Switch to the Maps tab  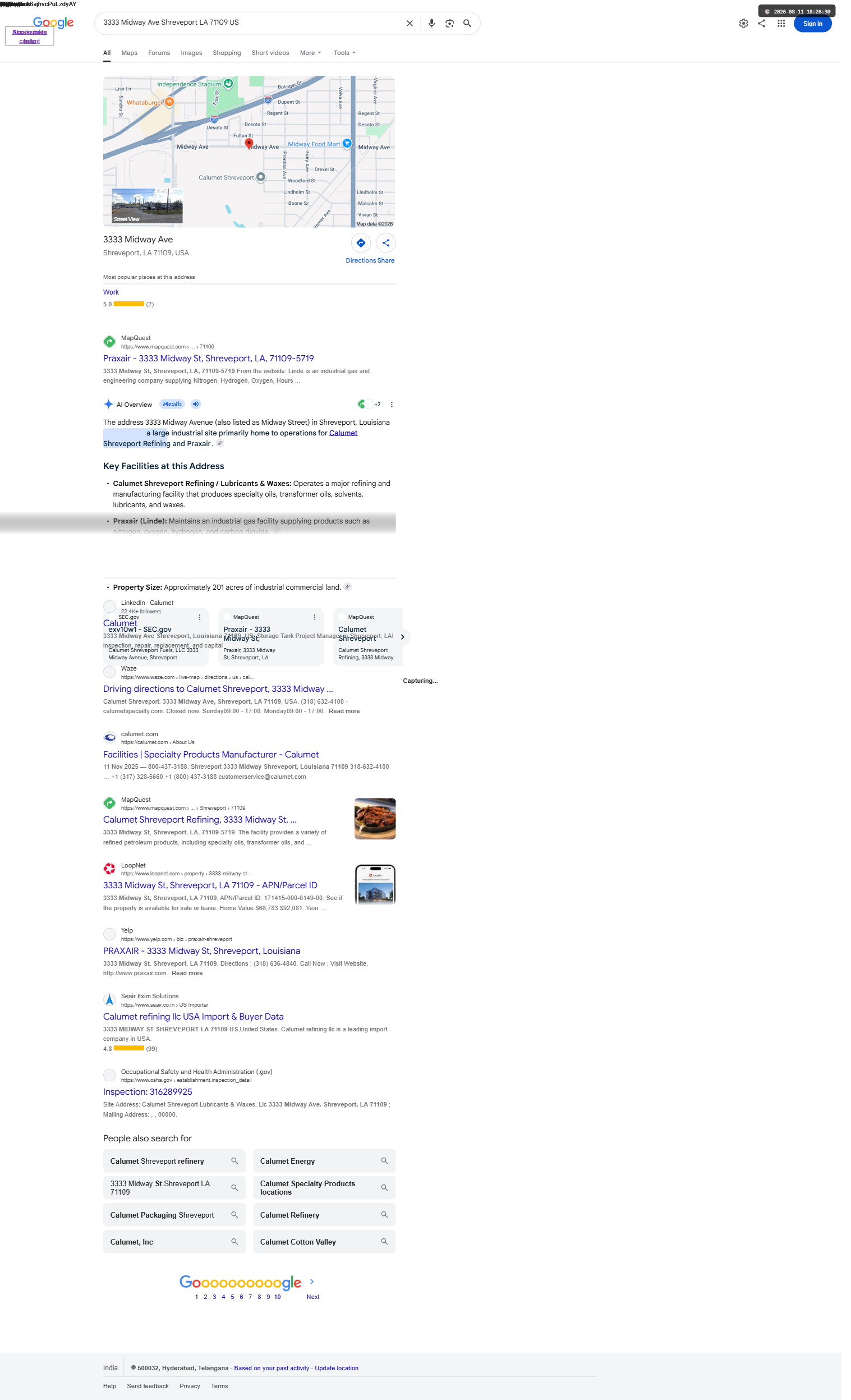[x=130, y=53]
